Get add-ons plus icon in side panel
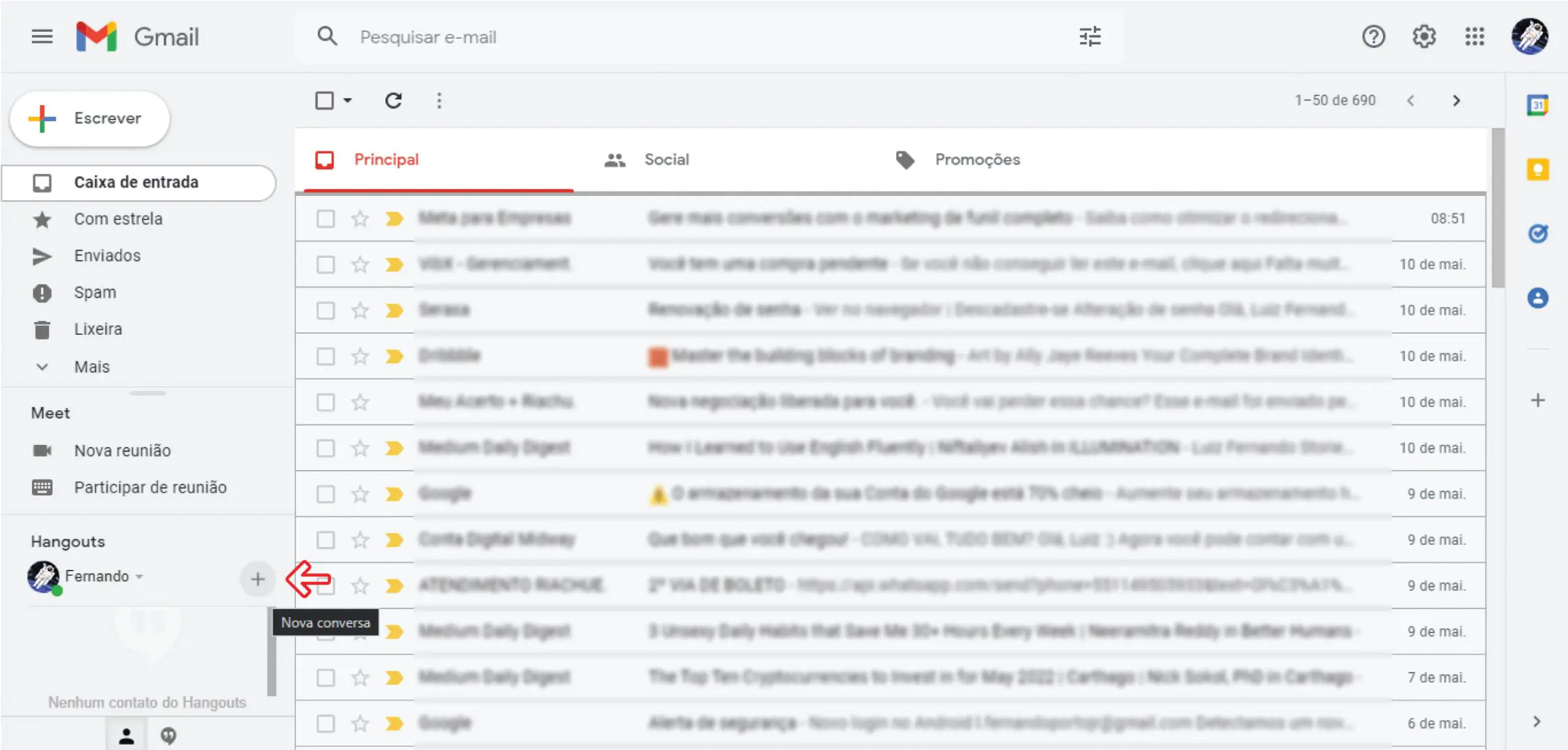This screenshot has width=1568, height=750. [1537, 400]
